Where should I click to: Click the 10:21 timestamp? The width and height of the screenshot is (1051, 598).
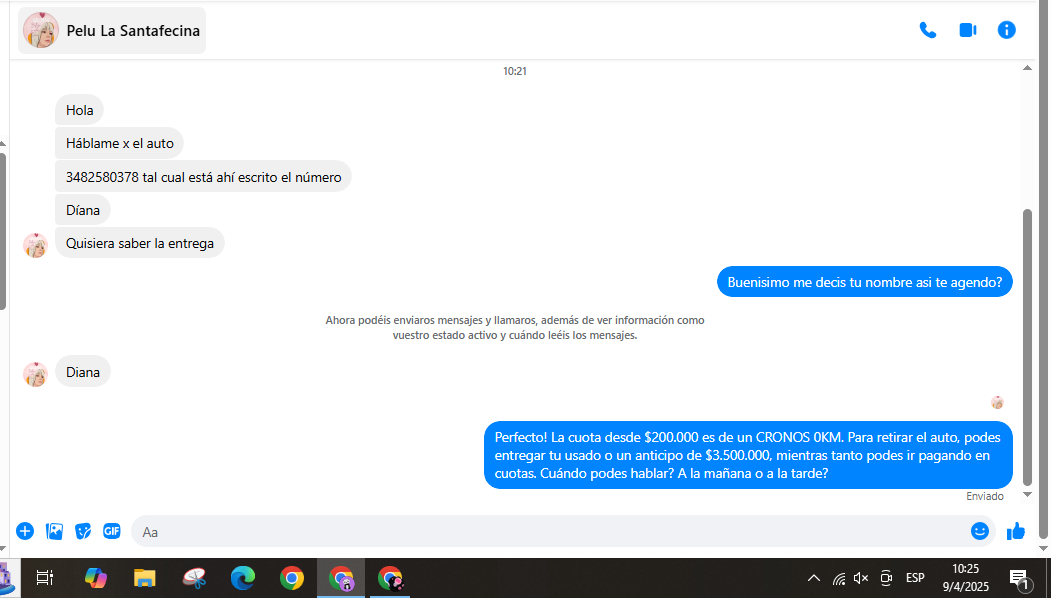(x=515, y=71)
